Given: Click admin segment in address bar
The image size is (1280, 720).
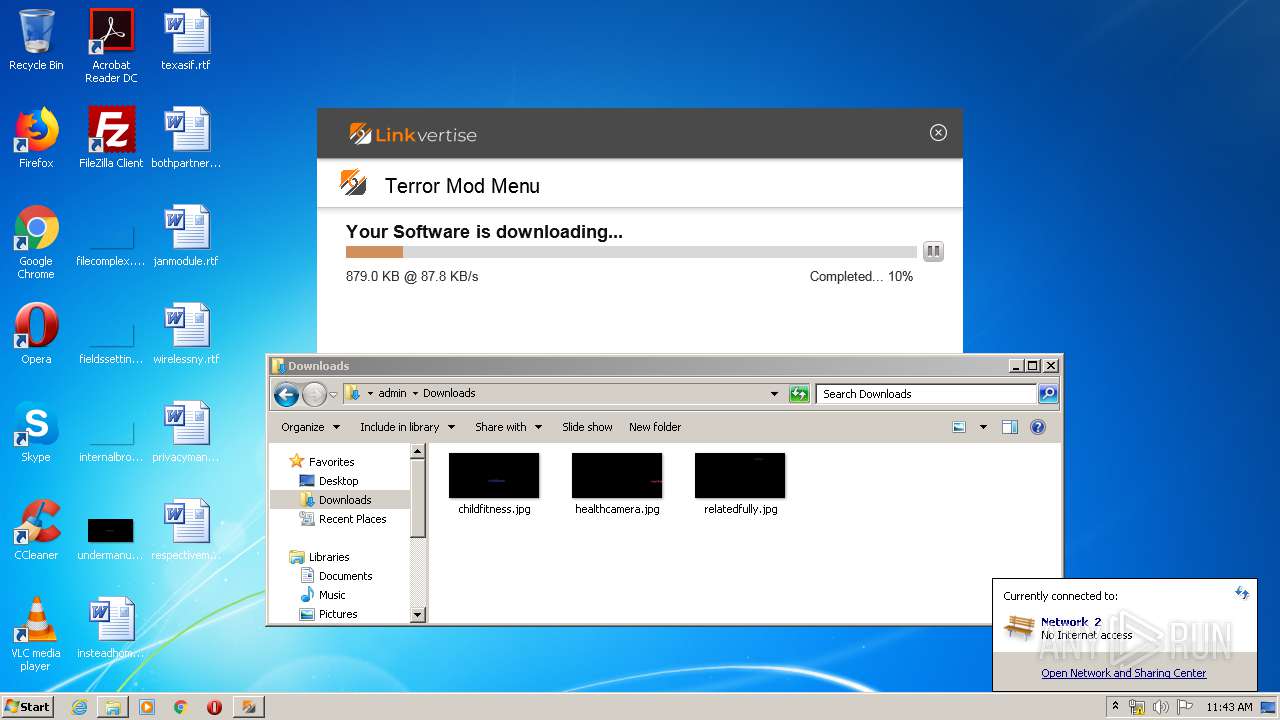Looking at the screenshot, I should click(392, 394).
